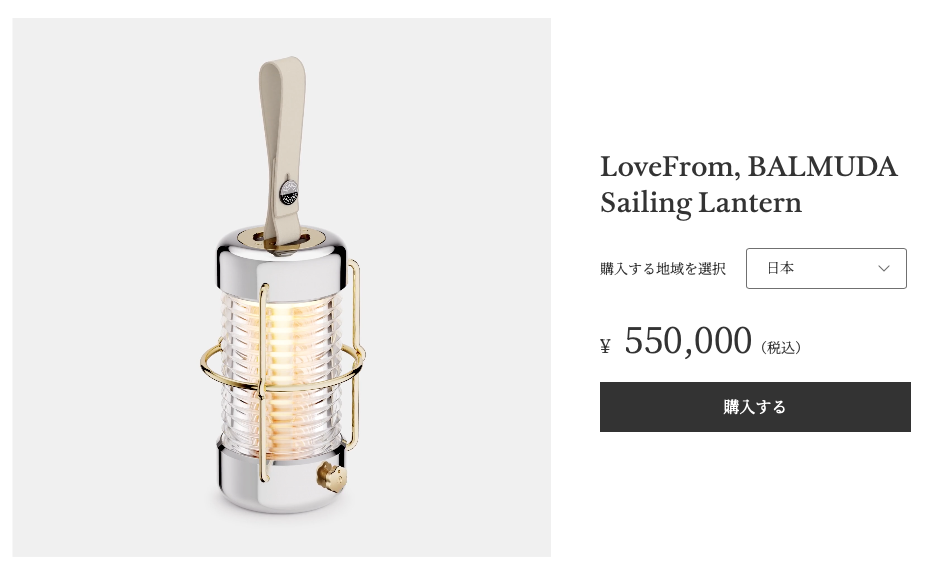
Task: Click the 550,000 price figure
Action: click(688, 341)
